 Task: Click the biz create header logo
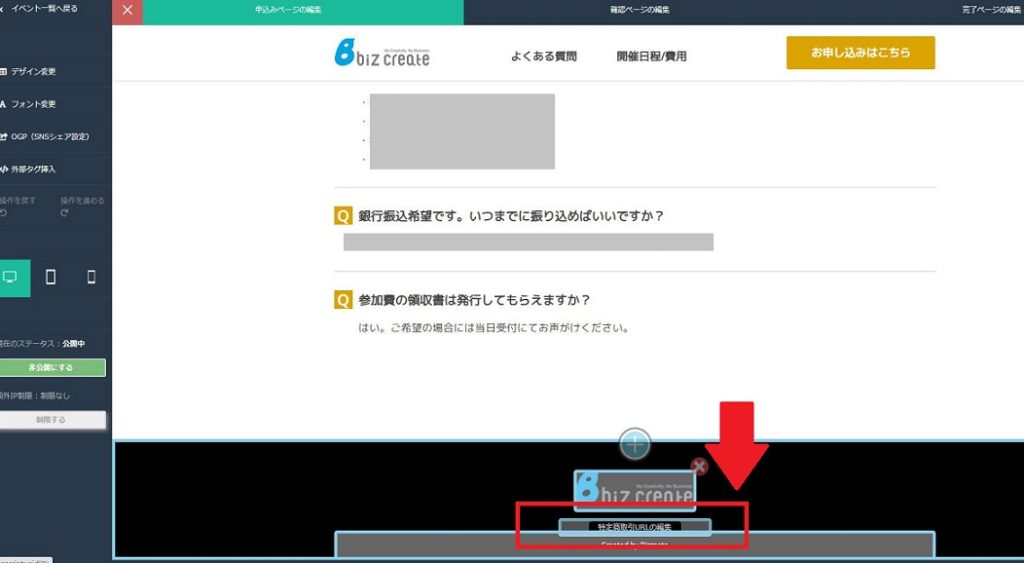click(x=382, y=53)
